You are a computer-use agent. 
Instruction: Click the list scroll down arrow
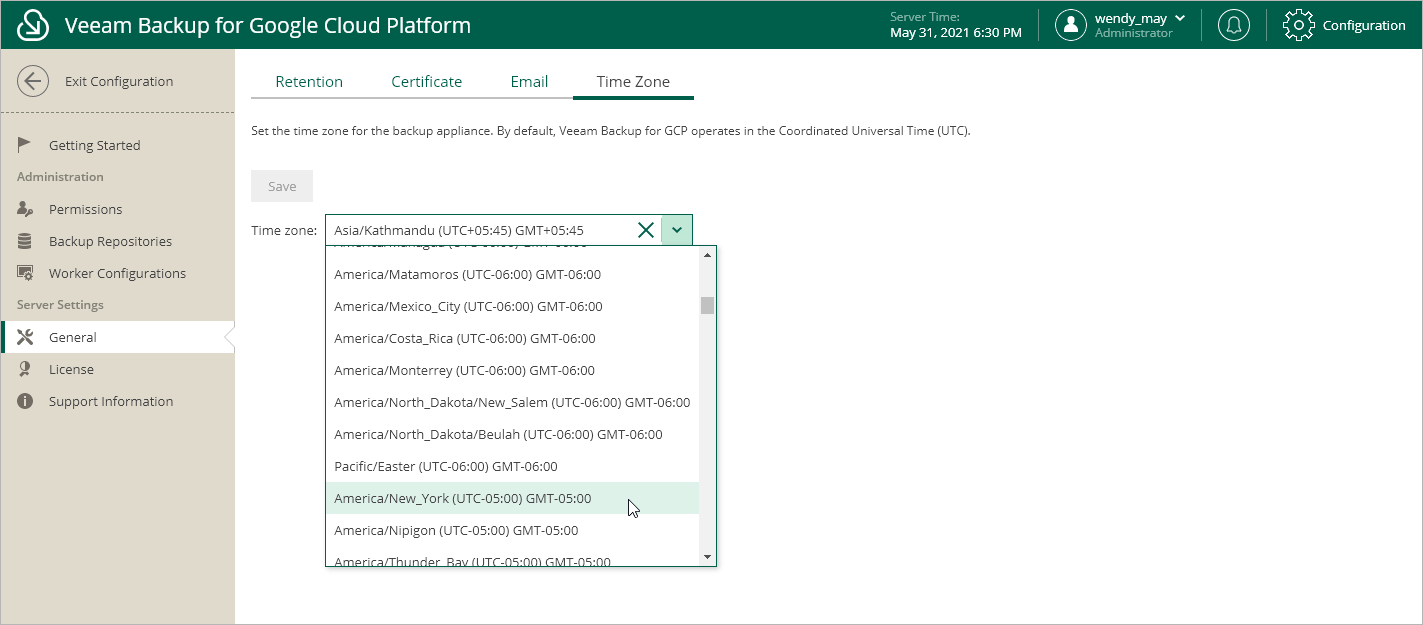pyautogui.click(x=708, y=557)
